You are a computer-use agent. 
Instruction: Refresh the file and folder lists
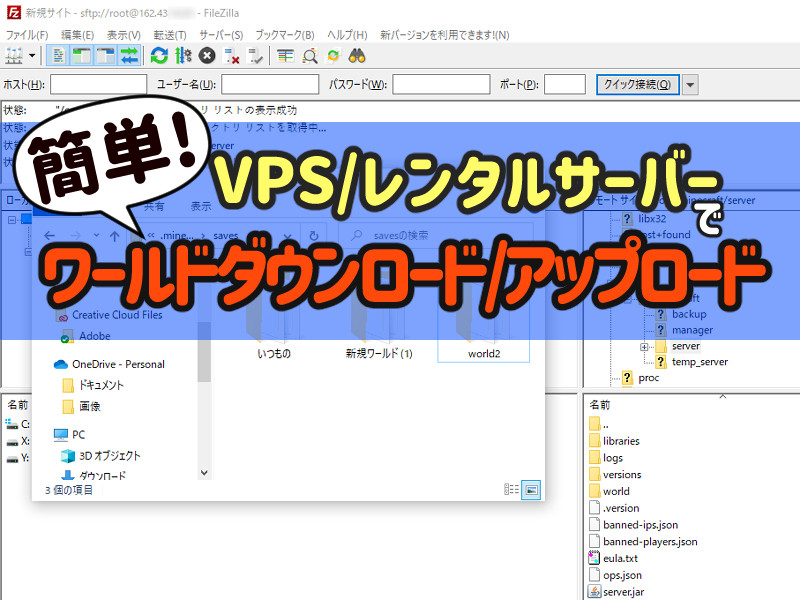pos(159,56)
